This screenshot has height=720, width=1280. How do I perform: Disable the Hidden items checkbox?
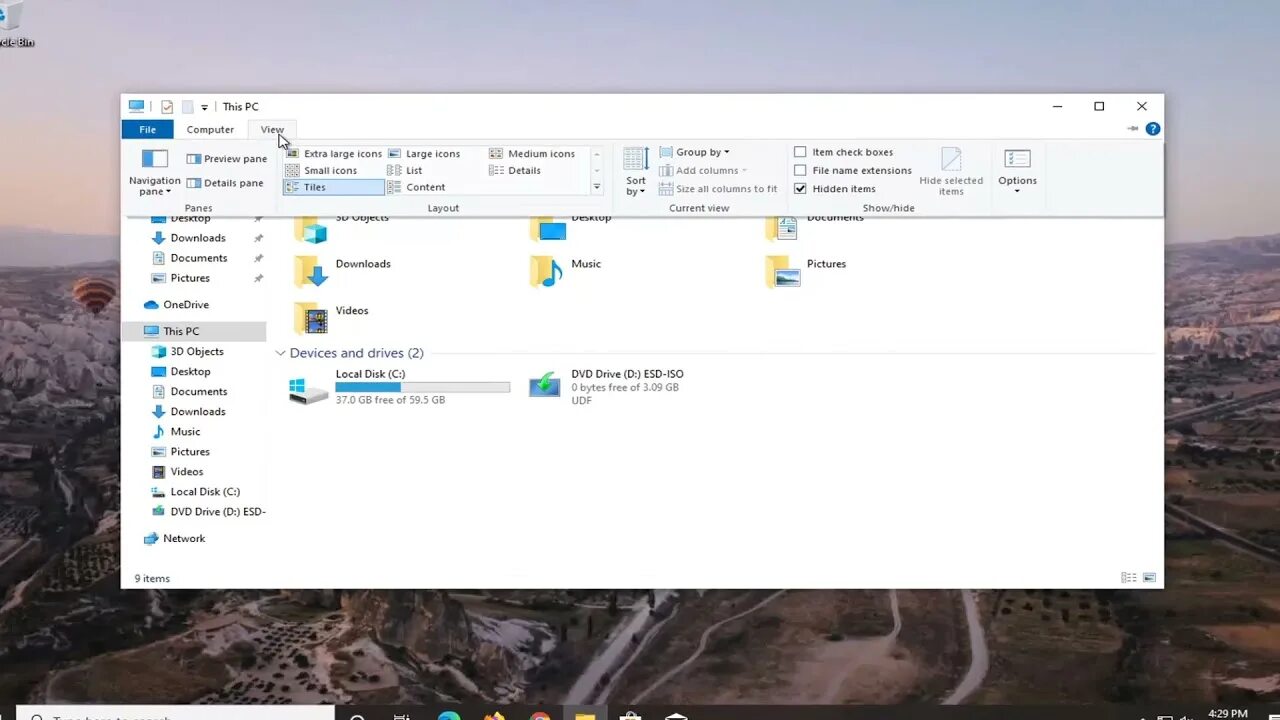[800, 188]
